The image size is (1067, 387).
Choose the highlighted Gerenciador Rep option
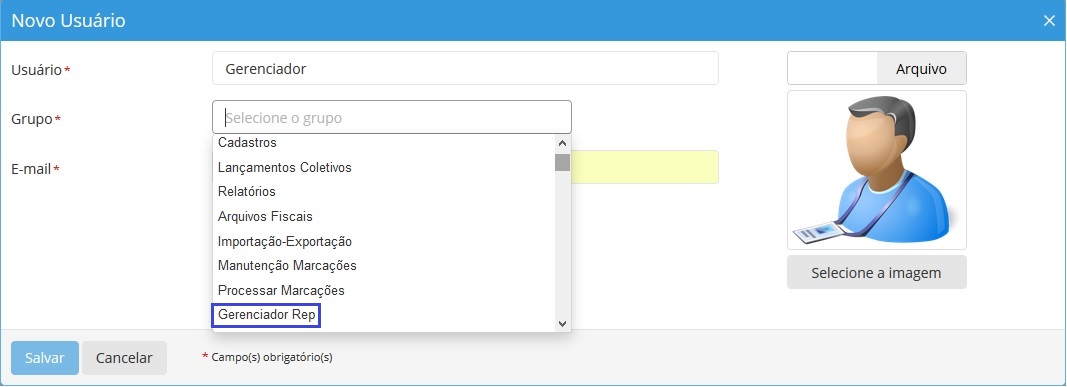(x=266, y=316)
